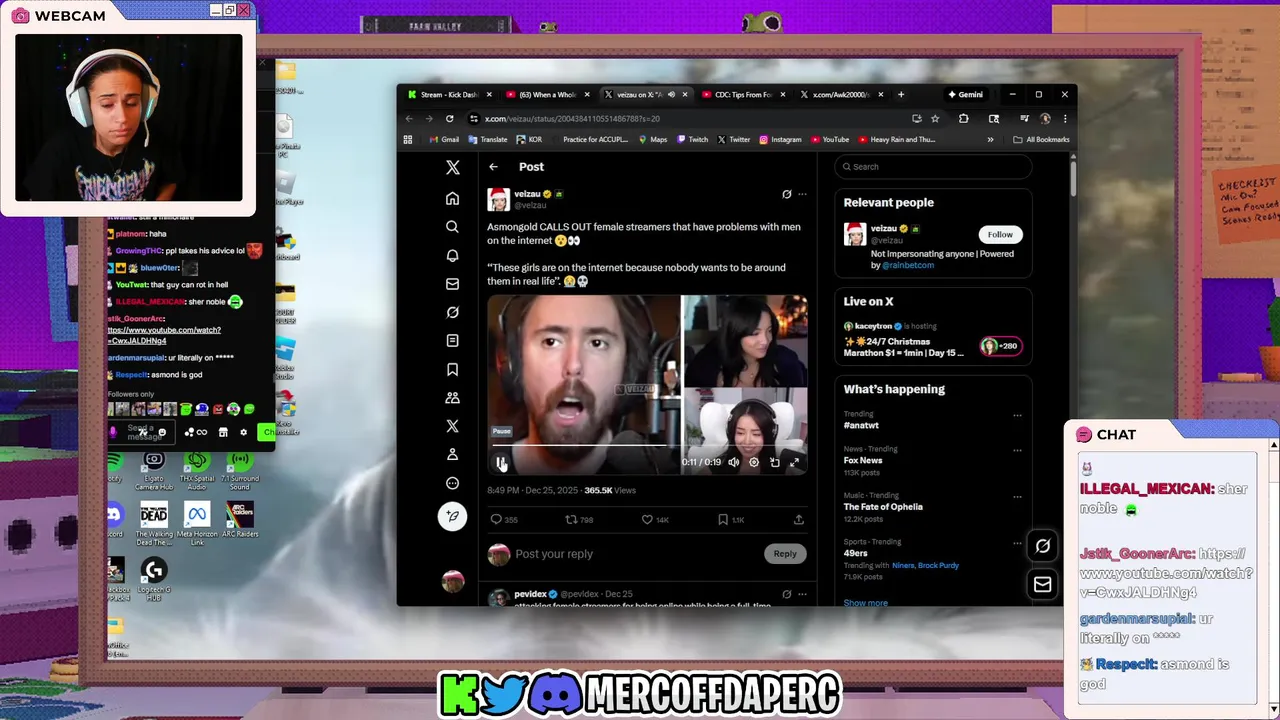Open emoji picker in Kick chat
This screenshot has width=1280, height=720.
162,432
